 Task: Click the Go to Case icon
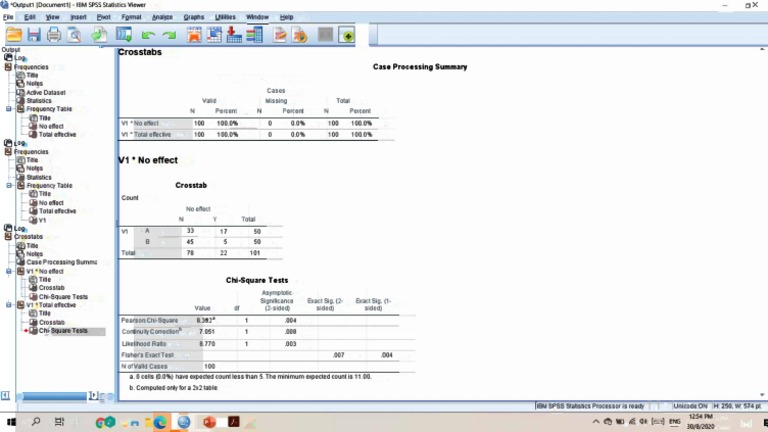click(x=214, y=35)
